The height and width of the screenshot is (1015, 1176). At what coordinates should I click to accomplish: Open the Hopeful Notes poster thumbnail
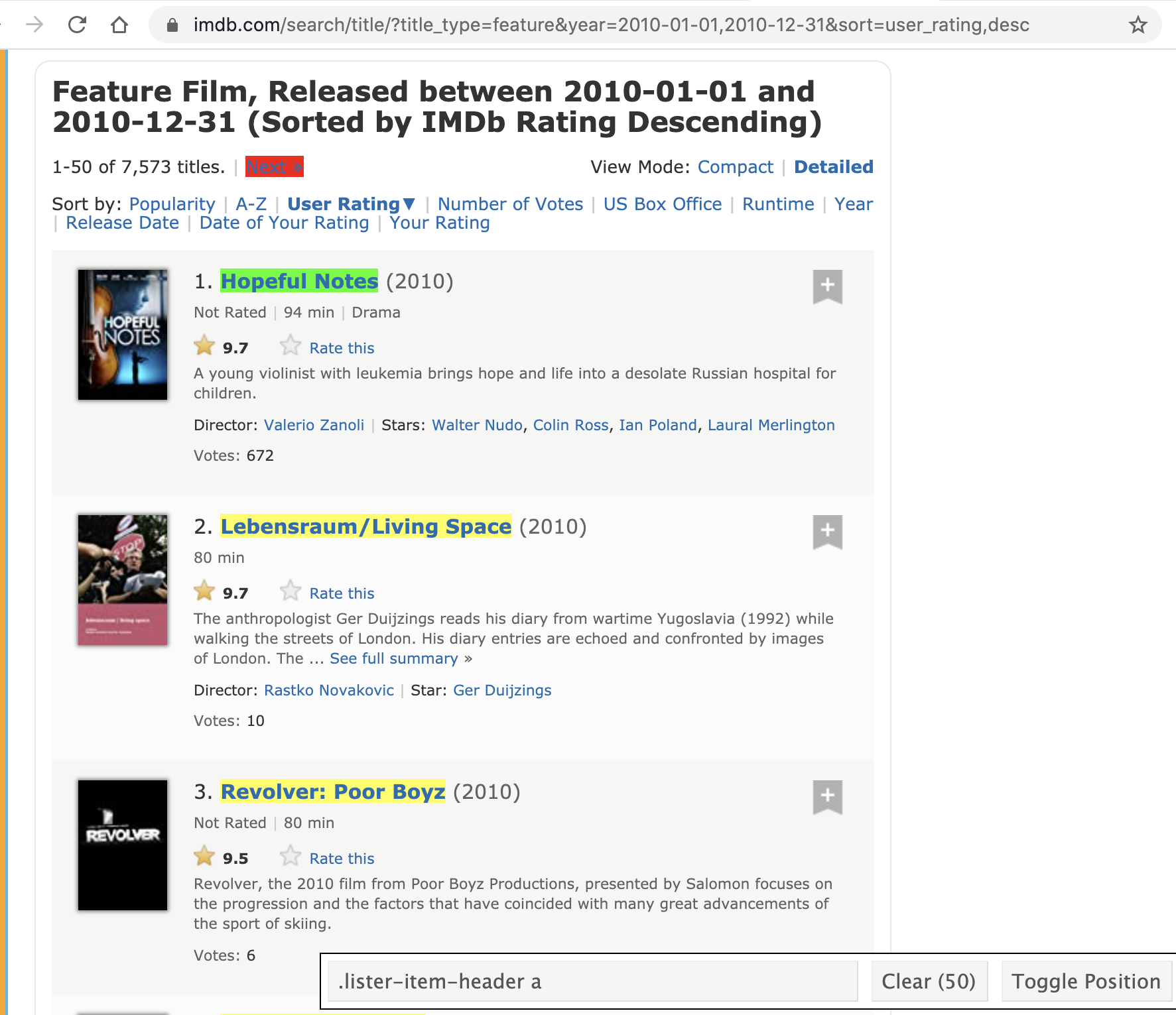point(123,334)
